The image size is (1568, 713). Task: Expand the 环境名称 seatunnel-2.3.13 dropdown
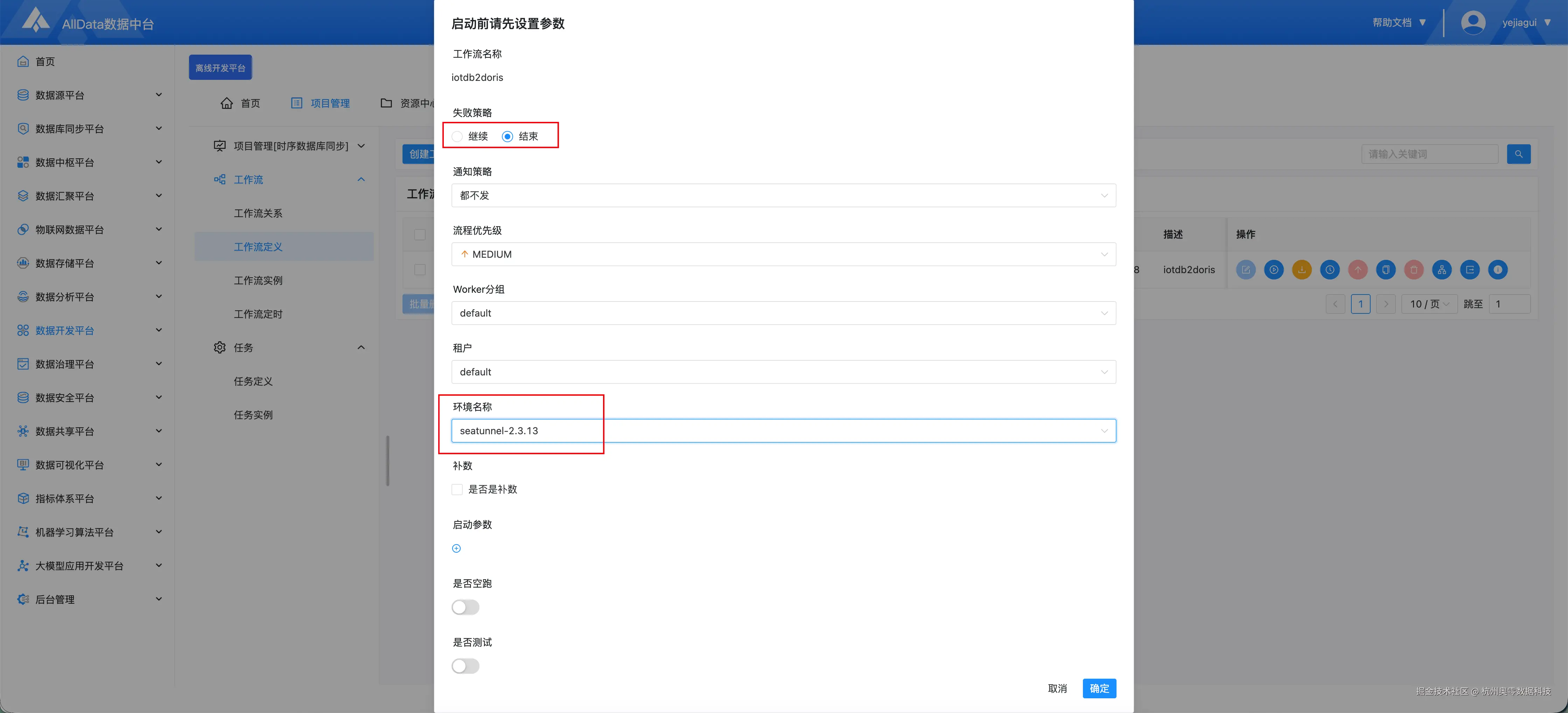(783, 430)
